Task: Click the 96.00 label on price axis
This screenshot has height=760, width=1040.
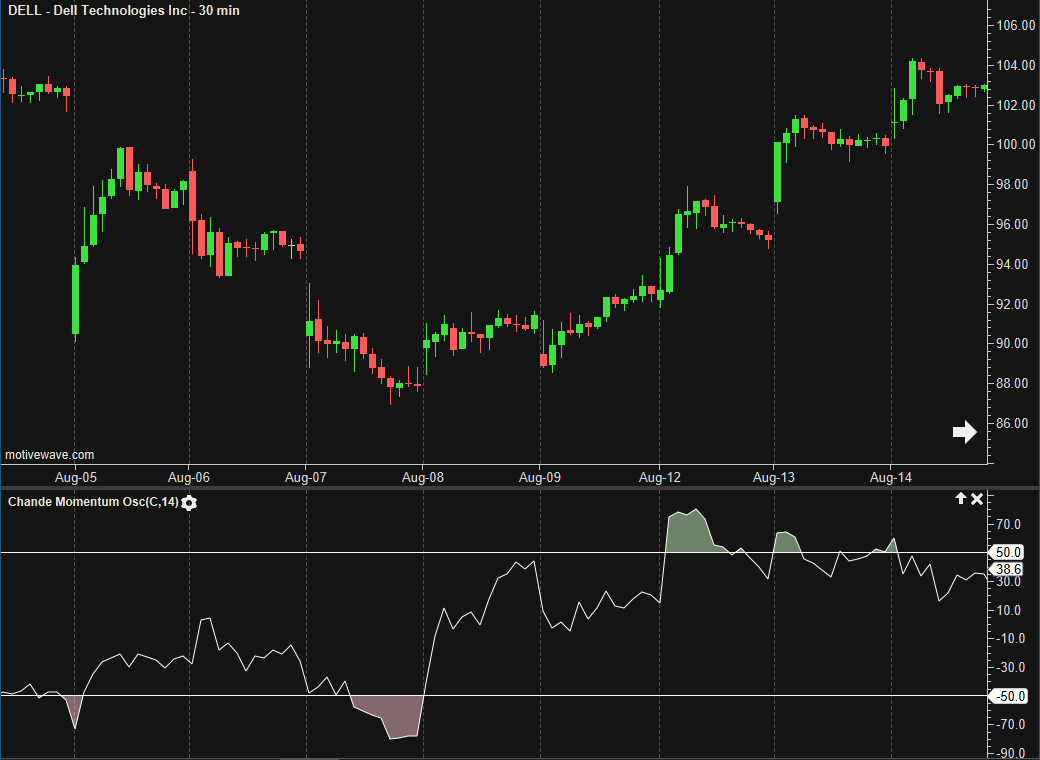Action: coord(1013,224)
